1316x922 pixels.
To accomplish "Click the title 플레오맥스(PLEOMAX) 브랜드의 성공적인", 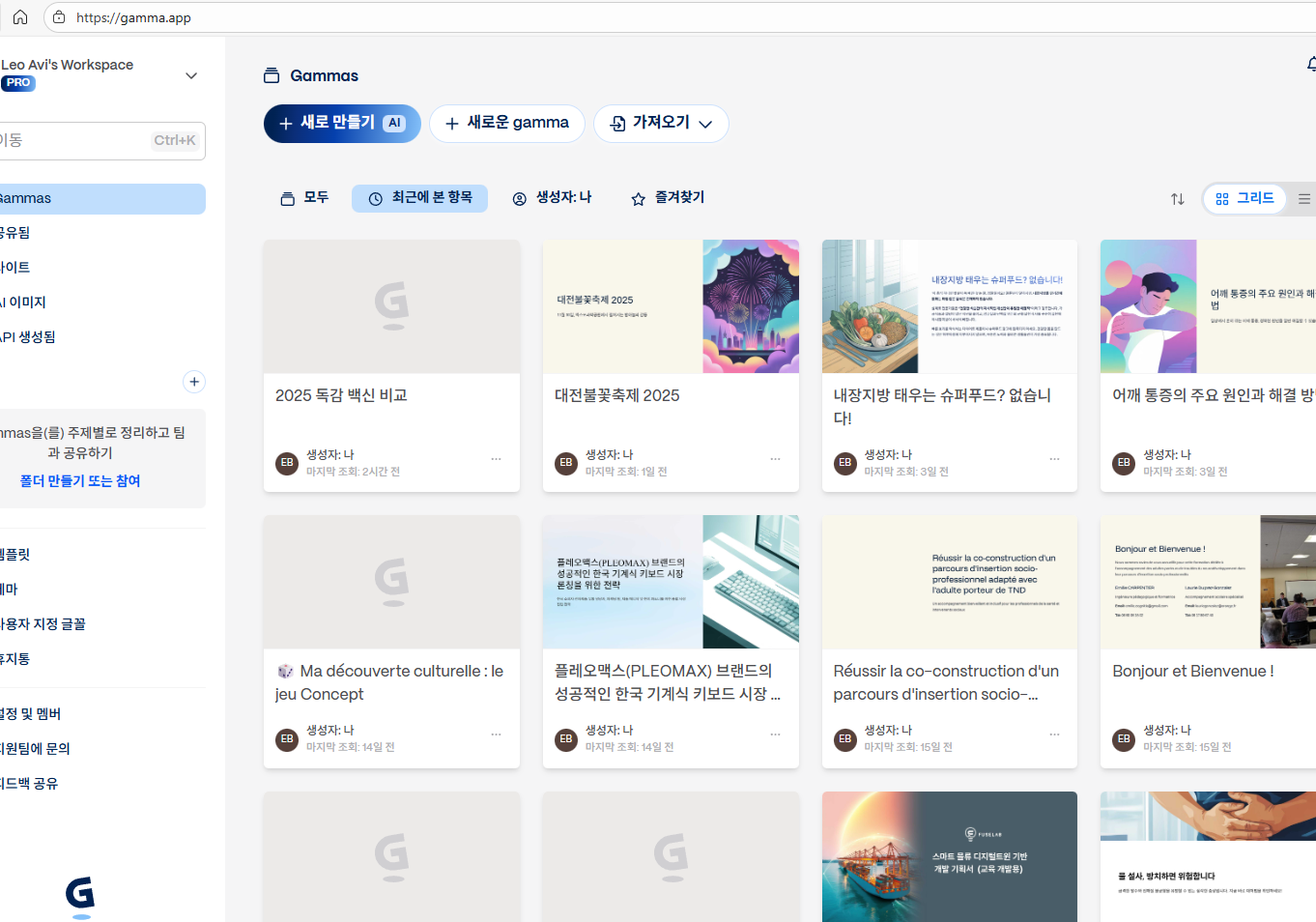I will [x=668, y=683].
